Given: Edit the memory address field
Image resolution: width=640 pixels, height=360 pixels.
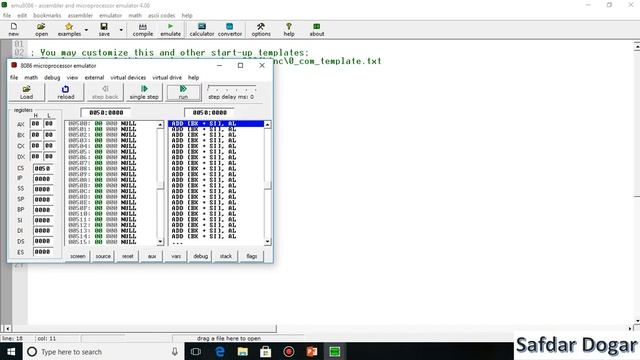Looking at the screenshot, I should 106,113.
